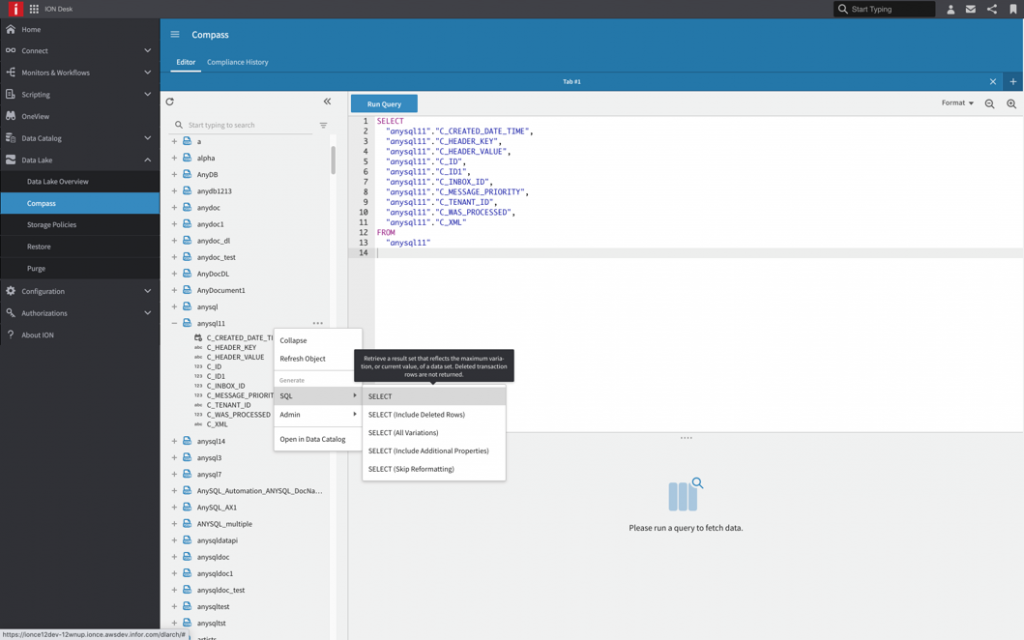This screenshot has width=1024, height=640.
Task: Open the mail inbox icon in top bar
Action: click(970, 9)
